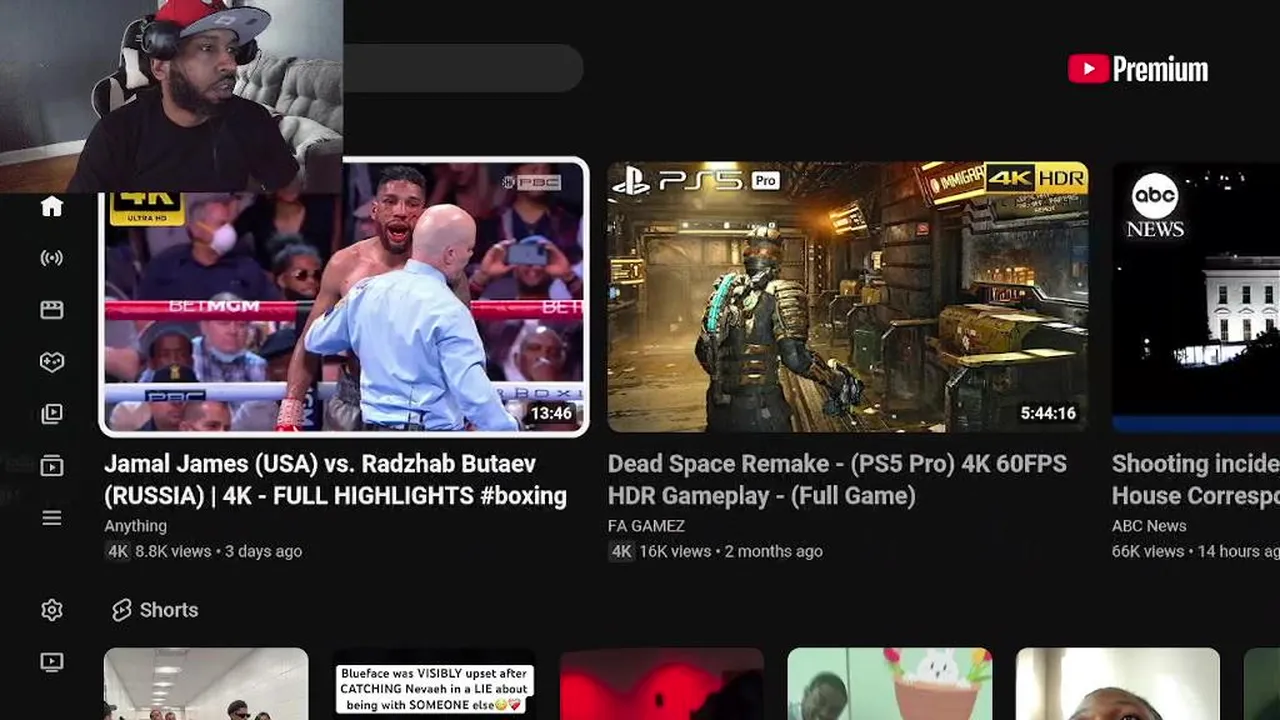Image resolution: width=1280 pixels, height=720 pixels.
Task: Click the 4K badge under Dead Space video
Action: point(621,551)
